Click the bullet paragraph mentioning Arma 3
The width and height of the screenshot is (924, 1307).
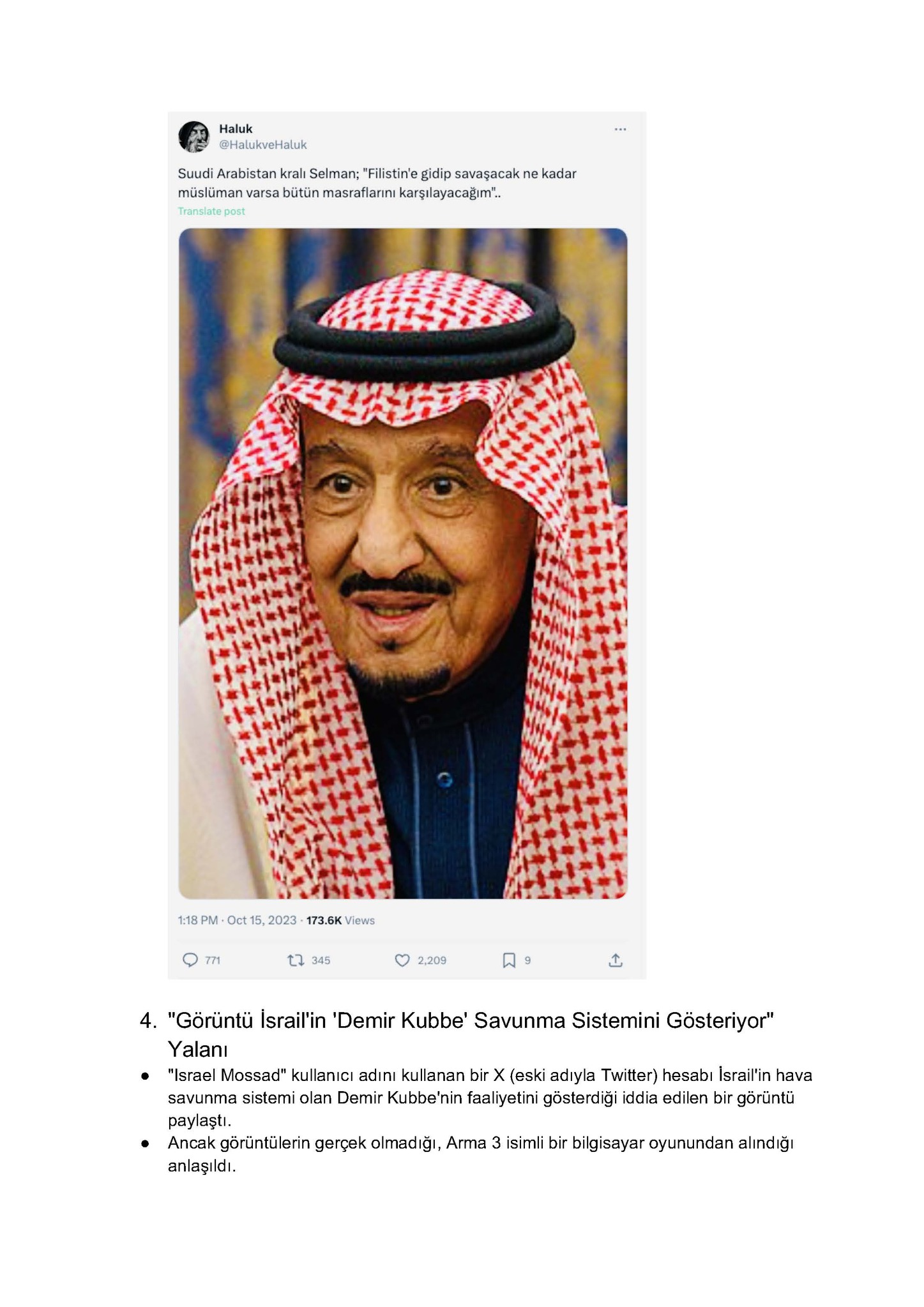pyautogui.click(x=480, y=1154)
